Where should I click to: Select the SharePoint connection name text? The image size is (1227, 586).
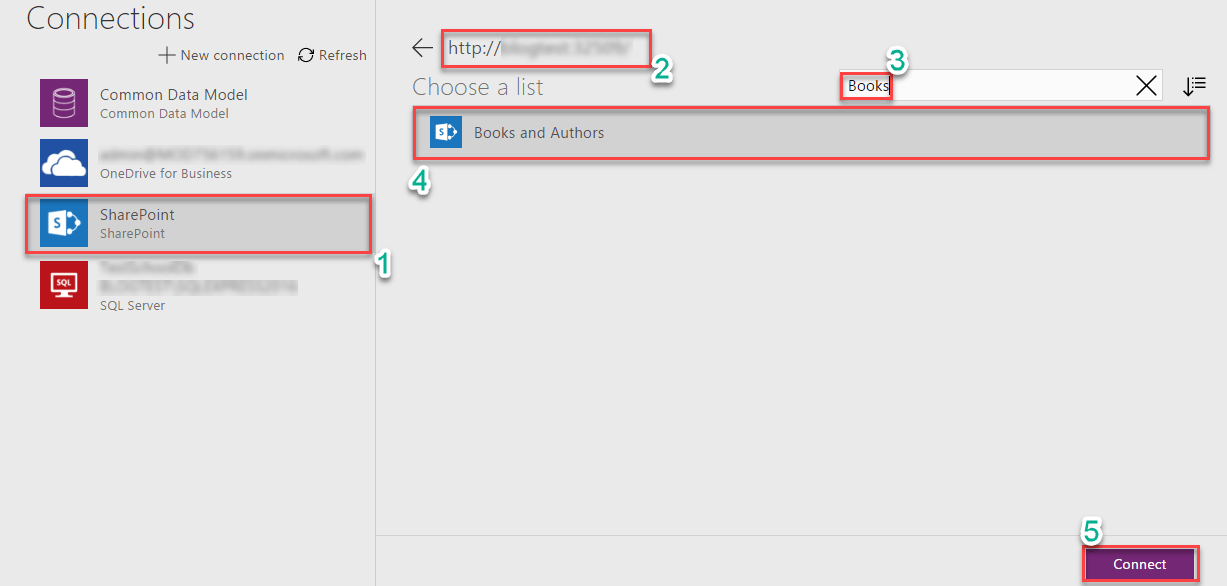(x=137, y=215)
